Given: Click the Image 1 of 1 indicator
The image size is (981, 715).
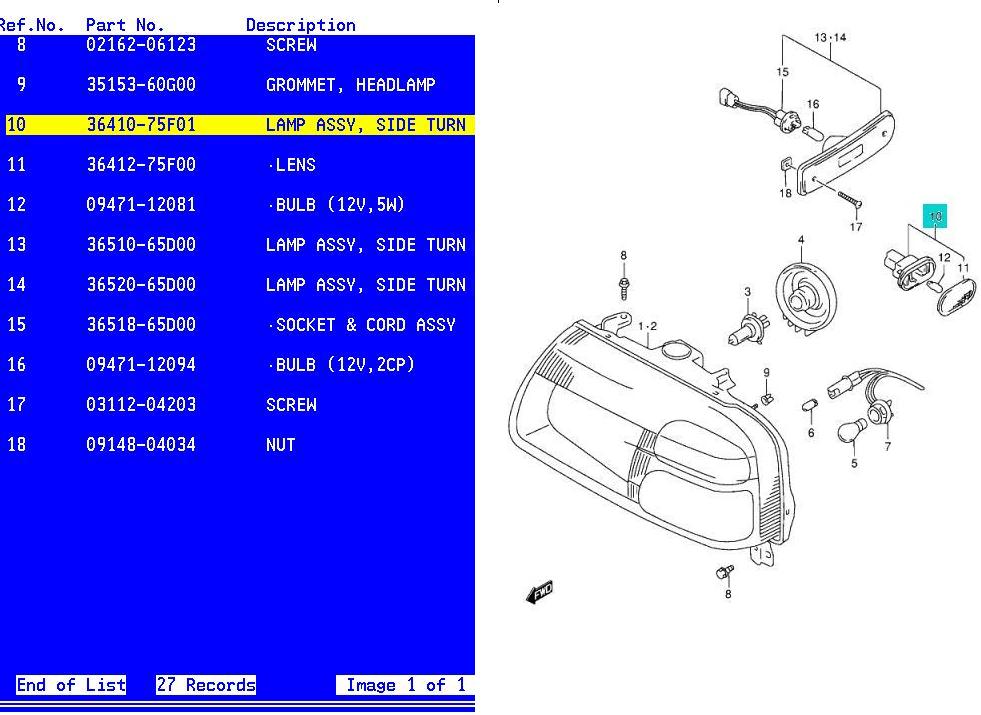Looking at the screenshot, I should tap(404, 685).
